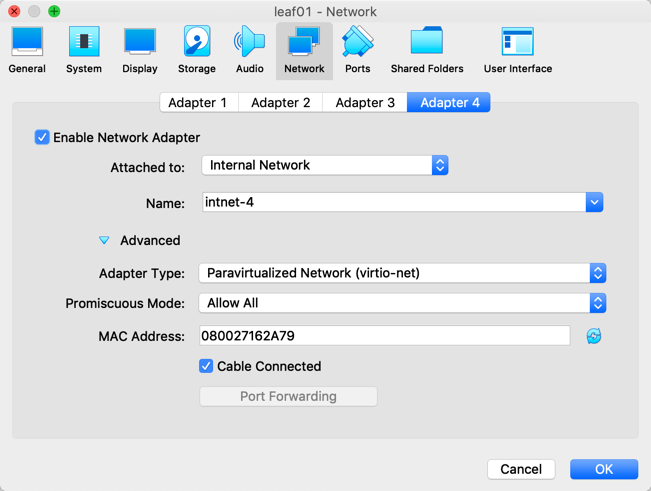The image size is (651, 491).
Task: Generate a new MAC address with refresh icon
Action: coord(594,336)
